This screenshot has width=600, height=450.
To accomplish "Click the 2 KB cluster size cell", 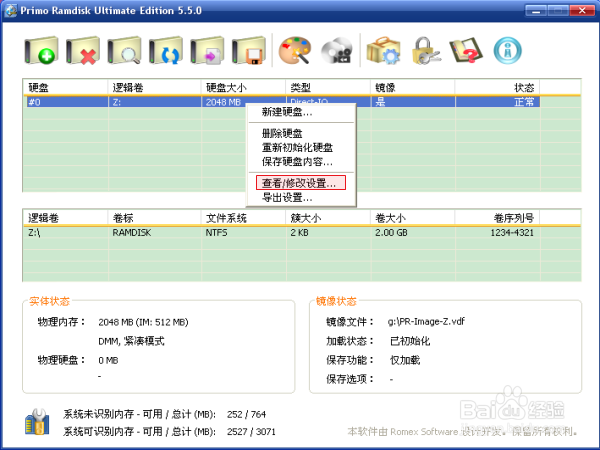I will (x=299, y=233).
